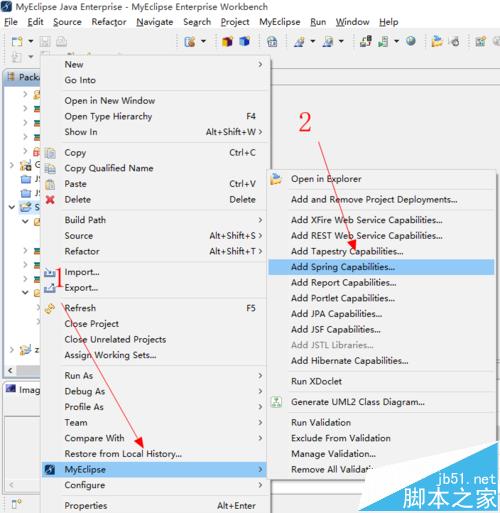
Task: Choose Generate UML2 Class Diagram...
Action: point(381,402)
